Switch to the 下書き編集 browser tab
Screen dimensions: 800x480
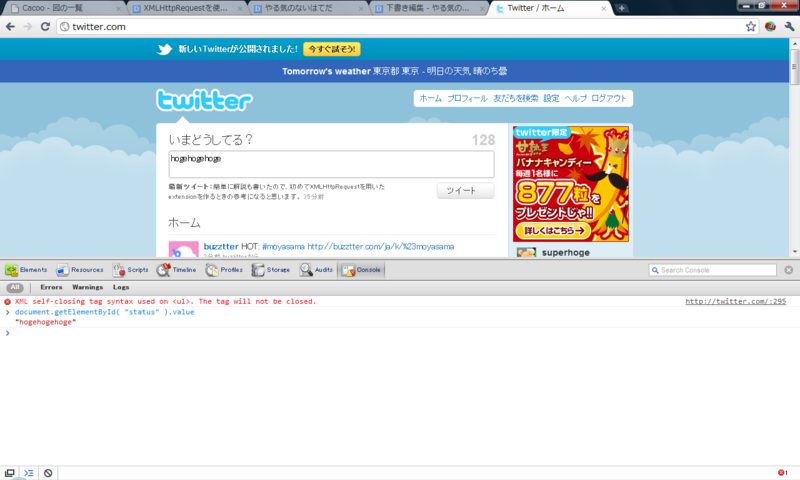(x=428, y=8)
